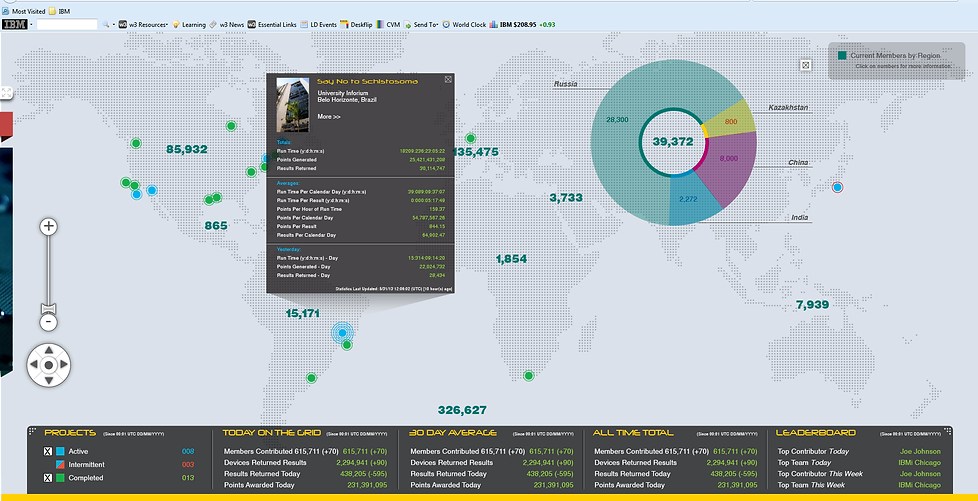Click the 3,733 member count on the map
Viewport: 978px width, 501px height.
(x=566, y=197)
